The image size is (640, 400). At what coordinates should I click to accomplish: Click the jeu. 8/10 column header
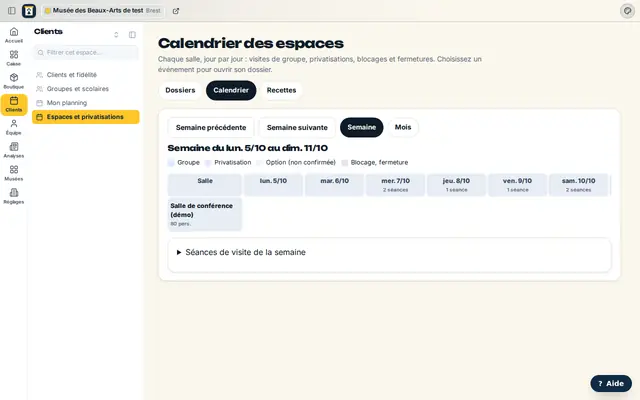click(x=456, y=185)
